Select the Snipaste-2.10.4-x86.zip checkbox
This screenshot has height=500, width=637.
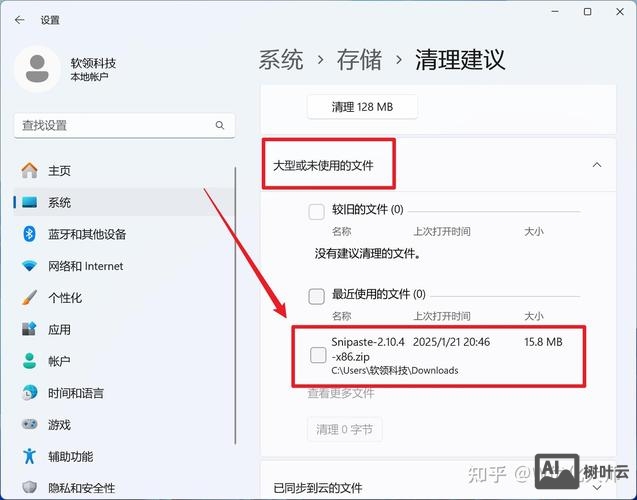[x=318, y=355]
